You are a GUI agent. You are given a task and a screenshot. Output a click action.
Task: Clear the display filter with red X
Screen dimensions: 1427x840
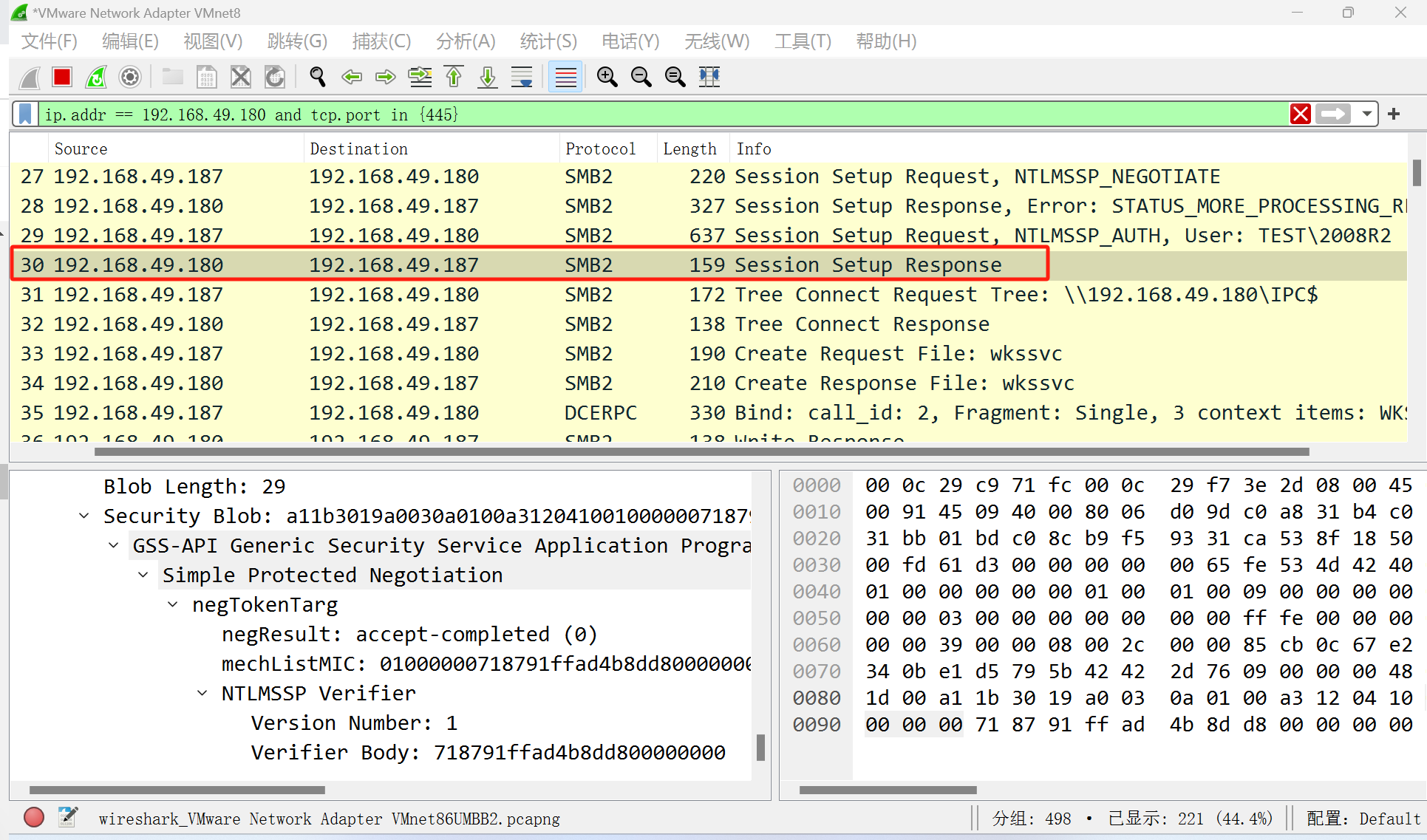(1301, 115)
